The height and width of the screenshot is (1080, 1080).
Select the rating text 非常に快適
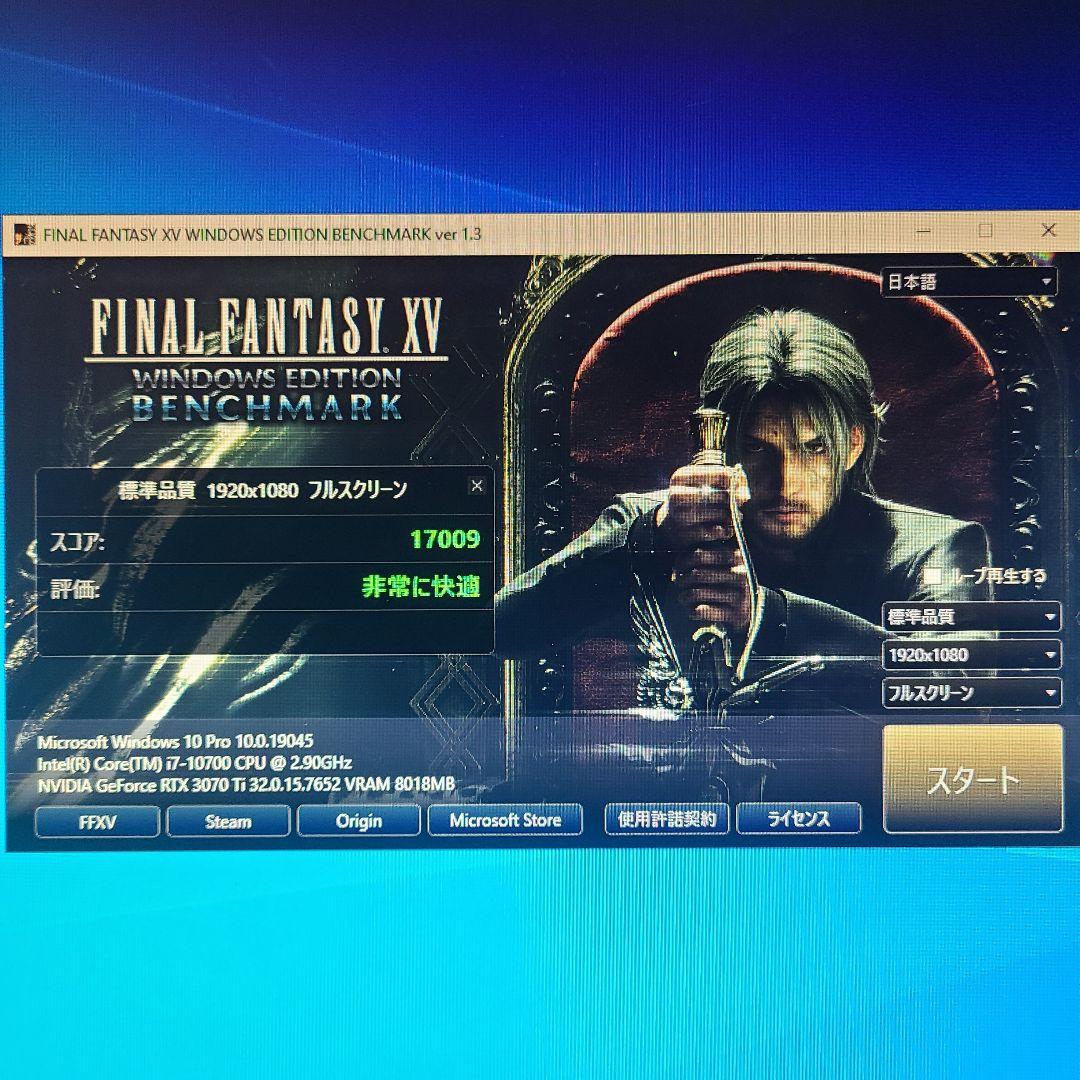(x=421, y=586)
